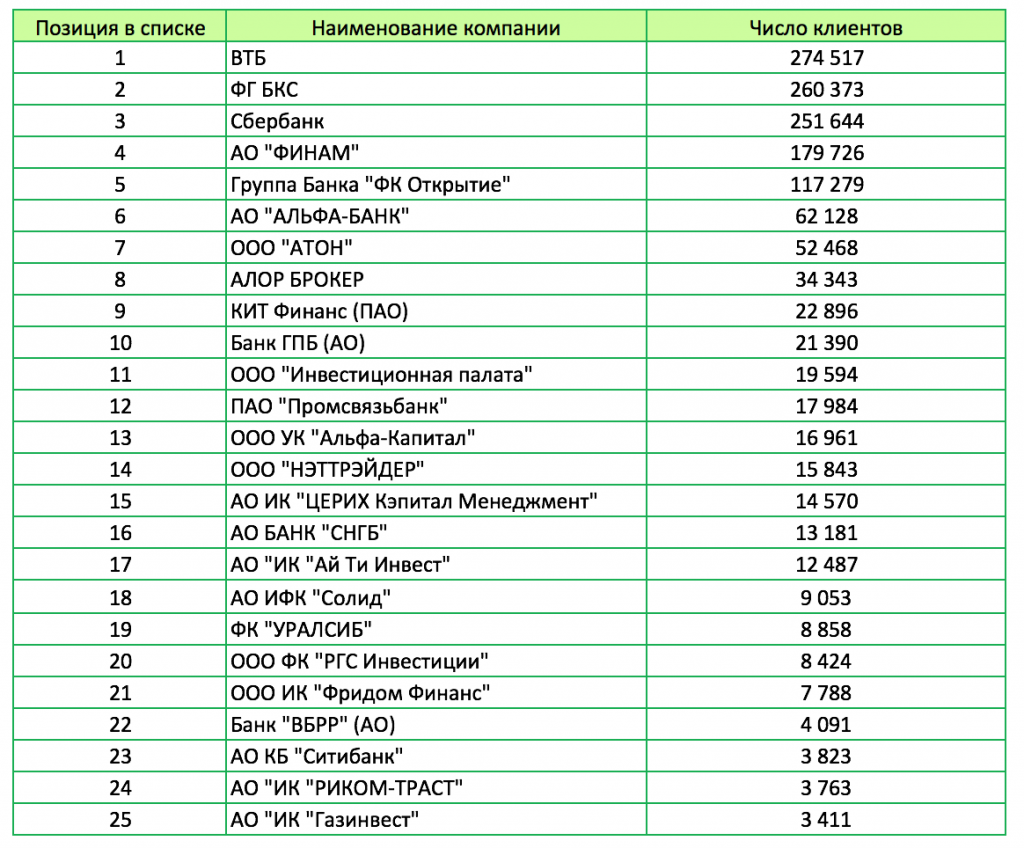Click the client count 12 487
Image resolution: width=1024 pixels, height=848 pixels.
[827, 564]
